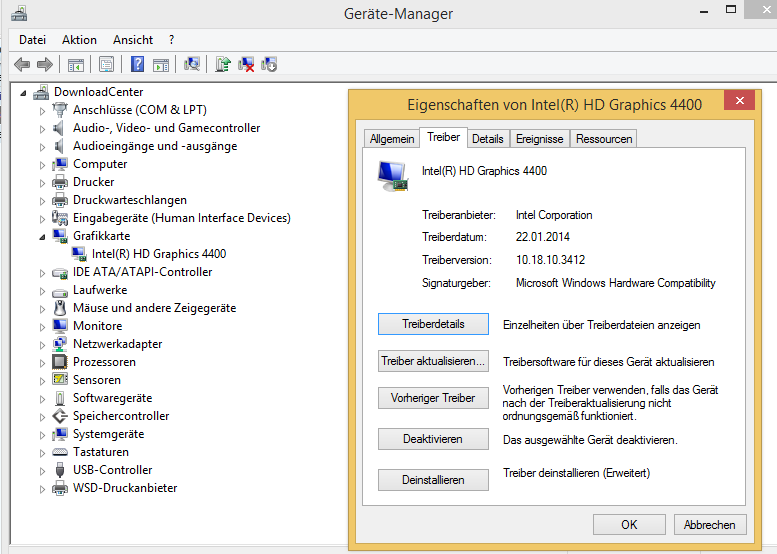The image size is (777, 554).
Task: Click the Treiberdatum value 22.01.2014
Action: [543, 237]
